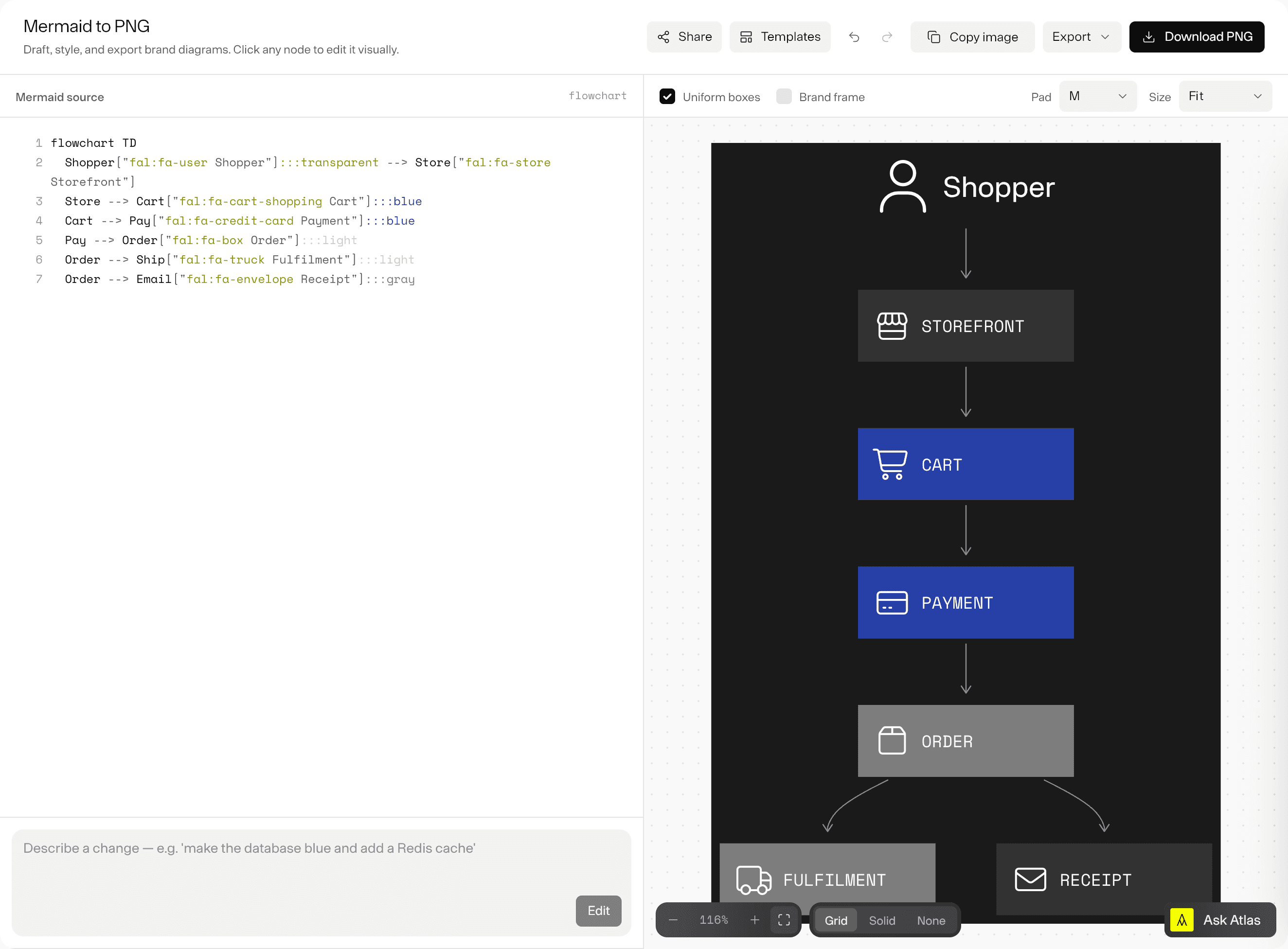Click the box icon in Order node

[892, 741]
